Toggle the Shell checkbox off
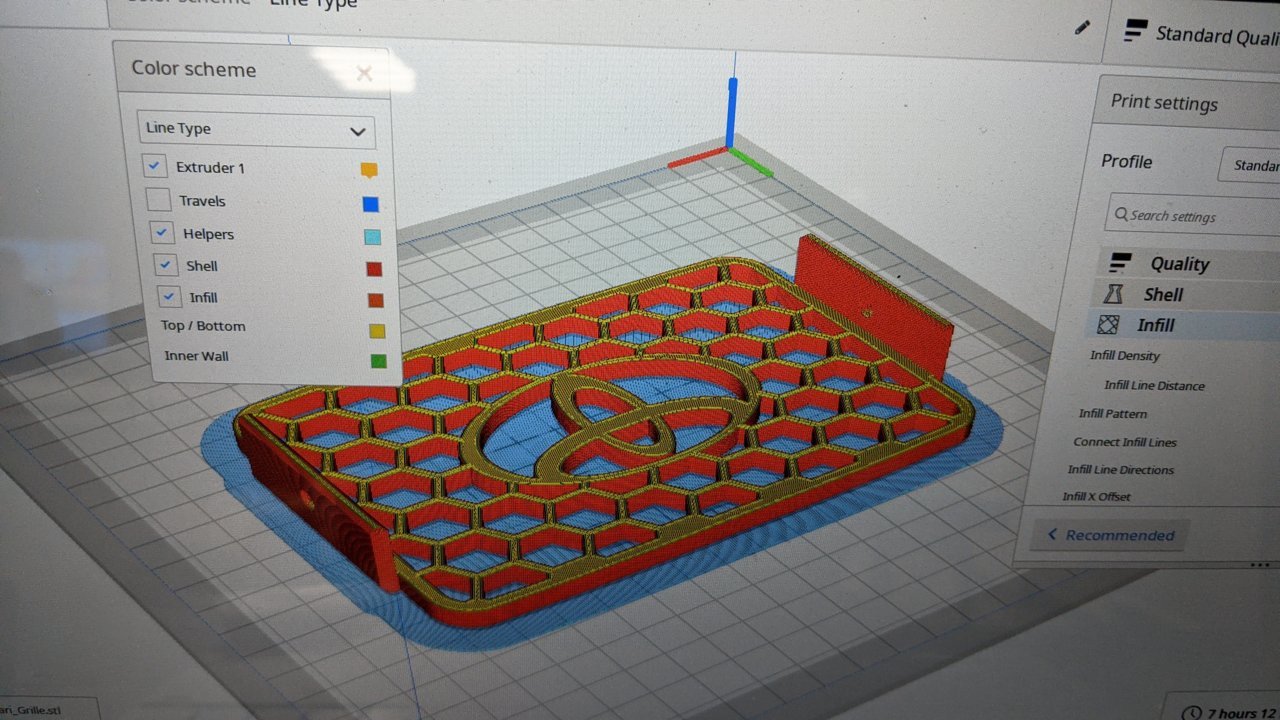Viewport: 1280px width, 720px height. [x=167, y=265]
